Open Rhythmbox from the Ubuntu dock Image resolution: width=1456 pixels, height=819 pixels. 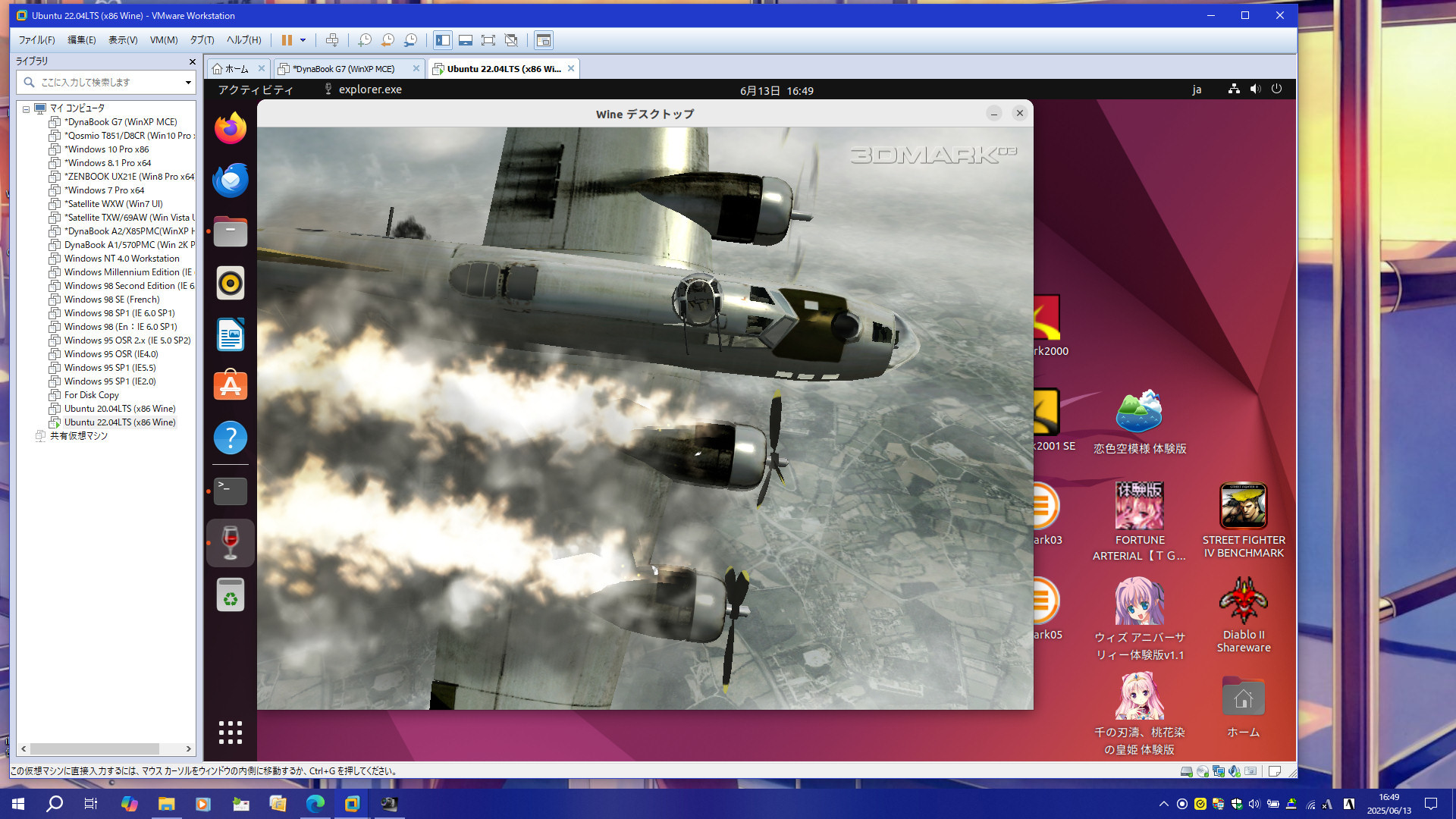point(231,283)
